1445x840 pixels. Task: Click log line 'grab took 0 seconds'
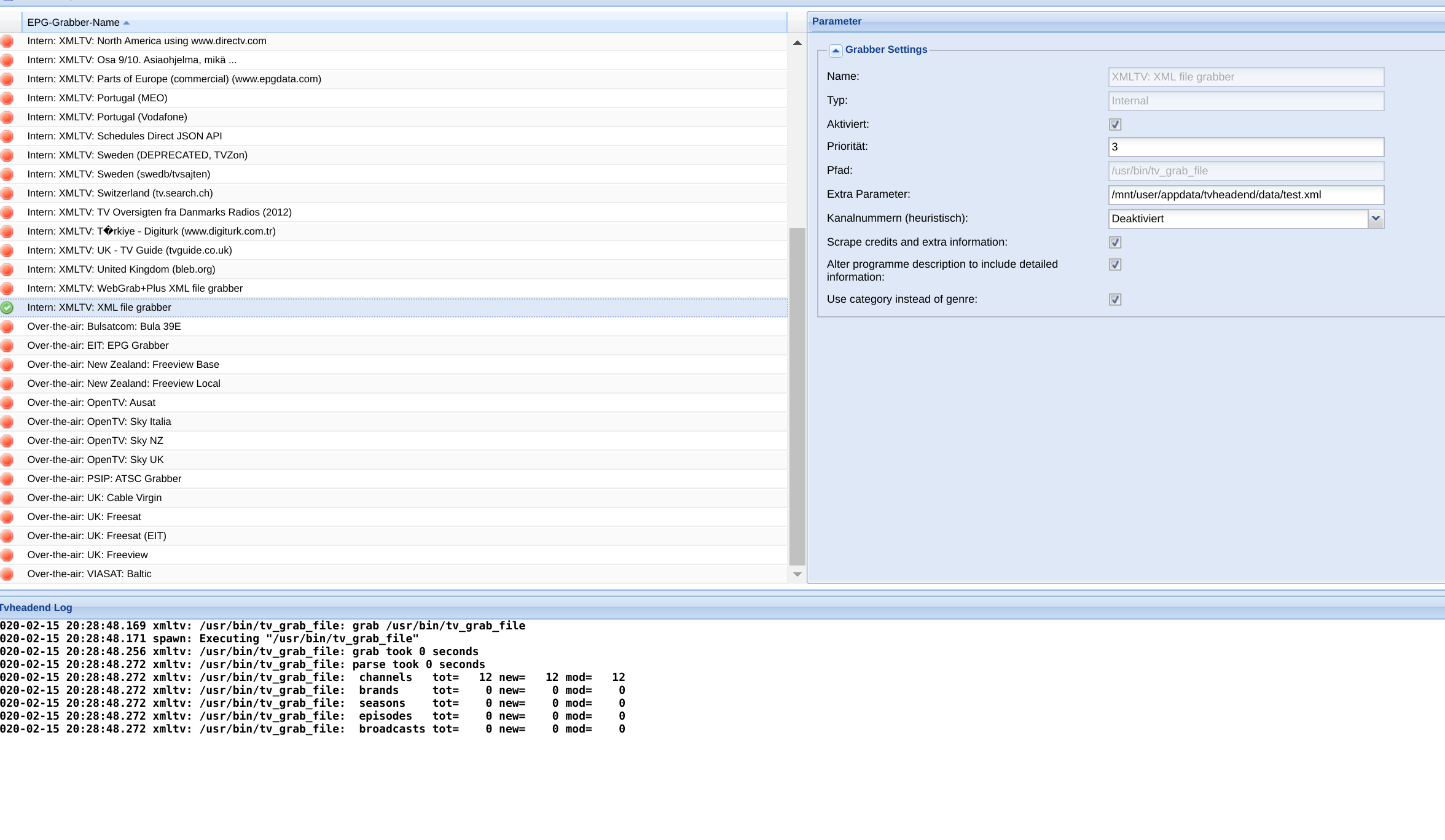(240, 651)
